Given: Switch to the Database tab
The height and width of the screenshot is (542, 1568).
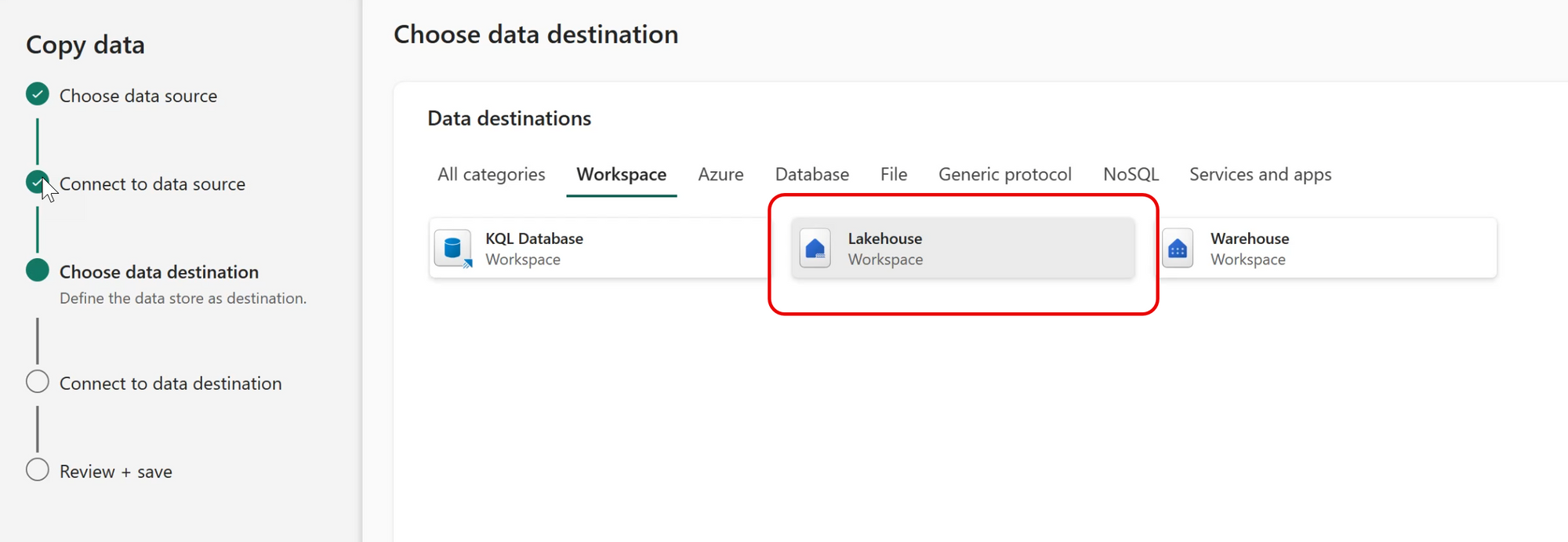Looking at the screenshot, I should pos(811,174).
